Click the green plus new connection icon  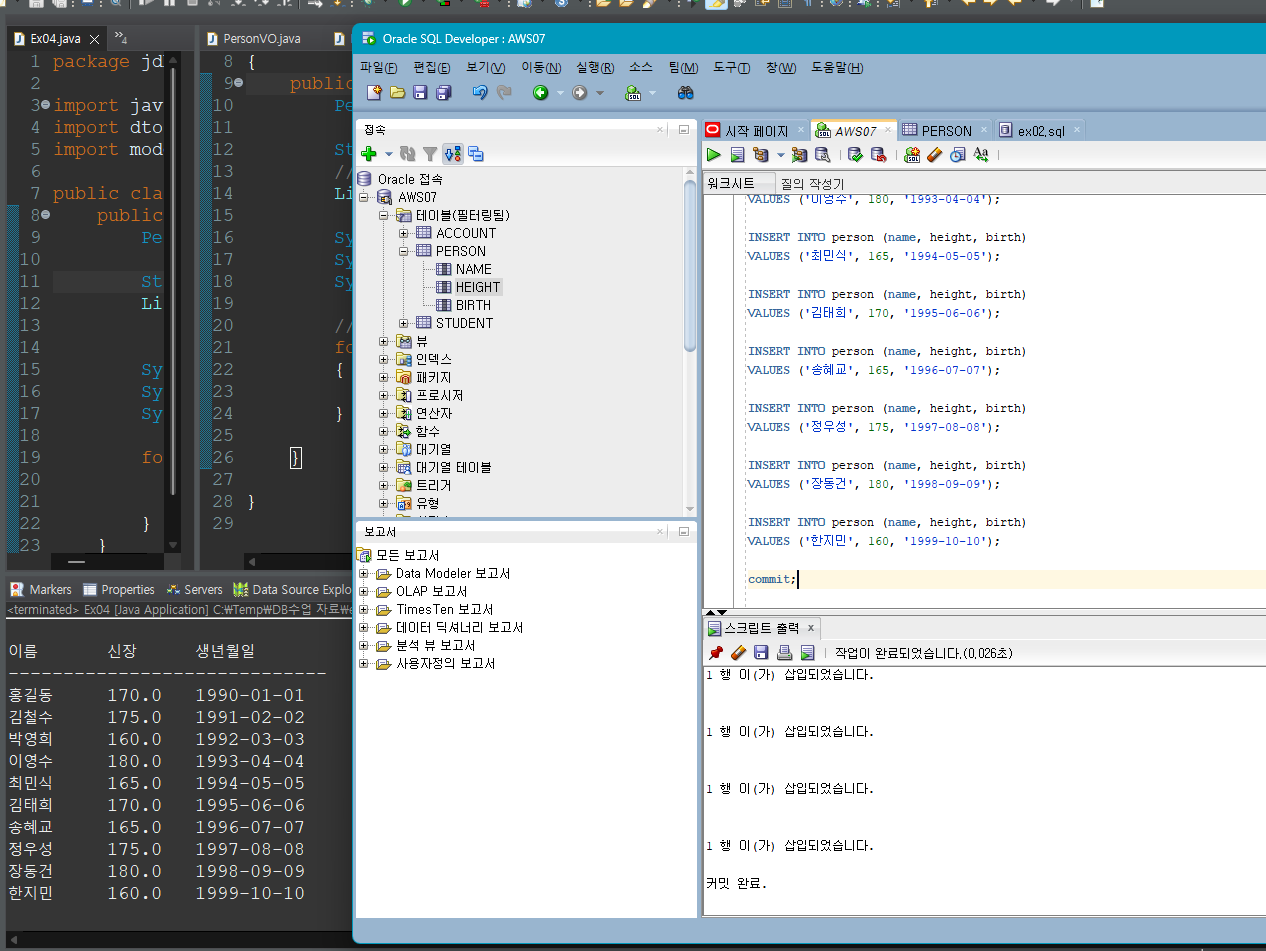click(x=369, y=154)
